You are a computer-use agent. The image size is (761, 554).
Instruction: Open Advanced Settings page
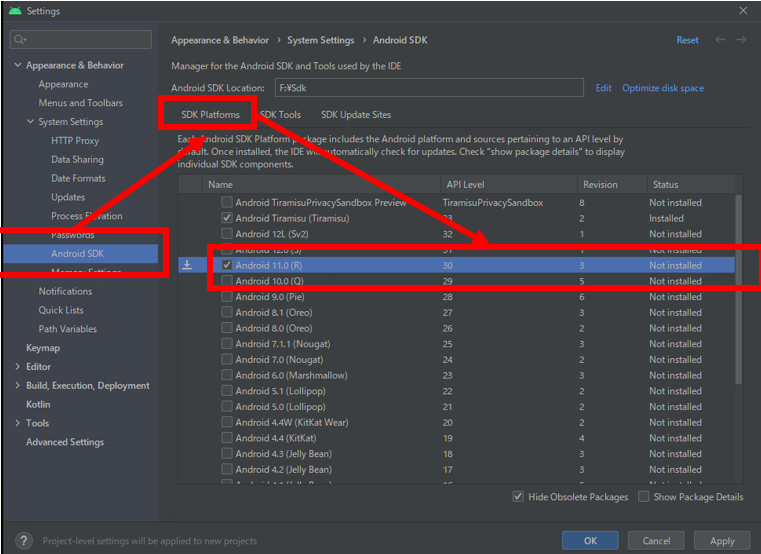click(x=65, y=442)
